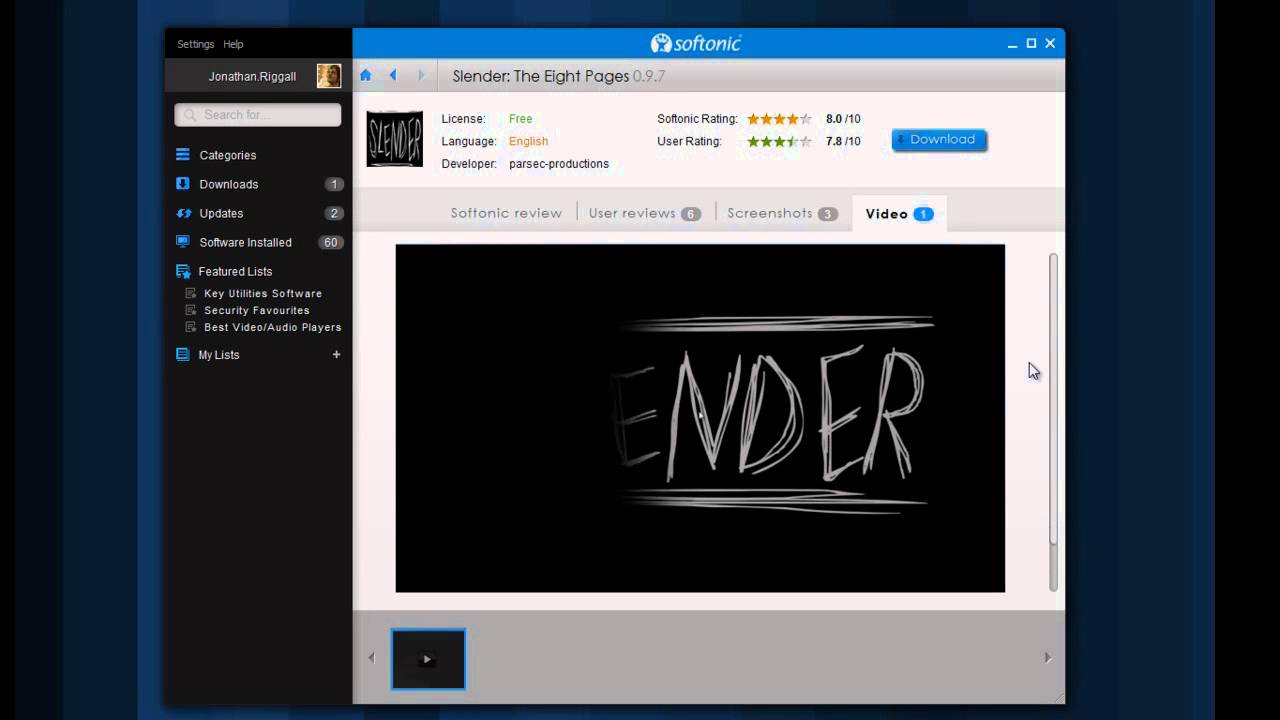
Task: Click the Softonic logo in the title bar
Action: point(696,44)
